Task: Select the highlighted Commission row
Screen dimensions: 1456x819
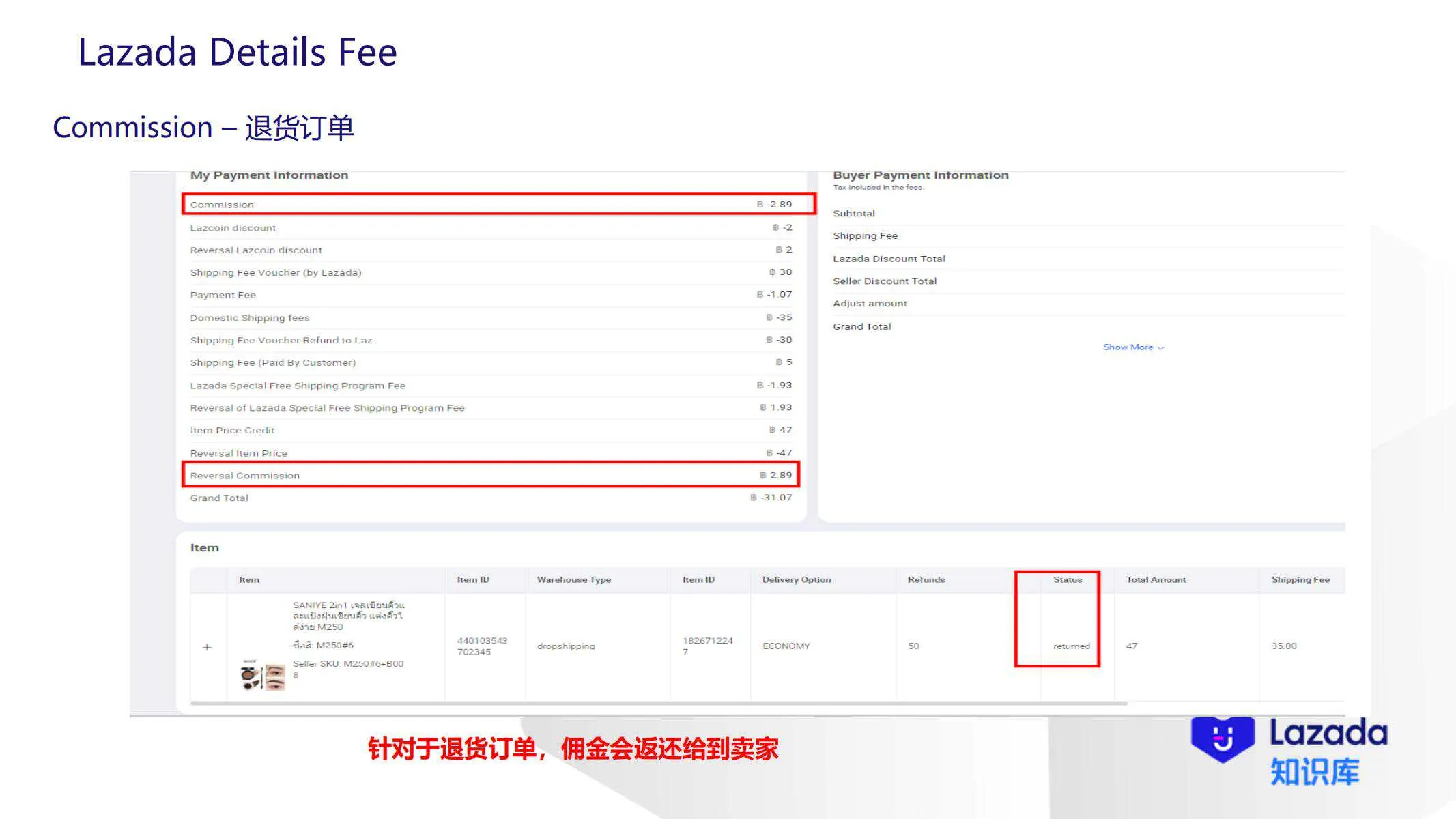Action: click(223, 204)
